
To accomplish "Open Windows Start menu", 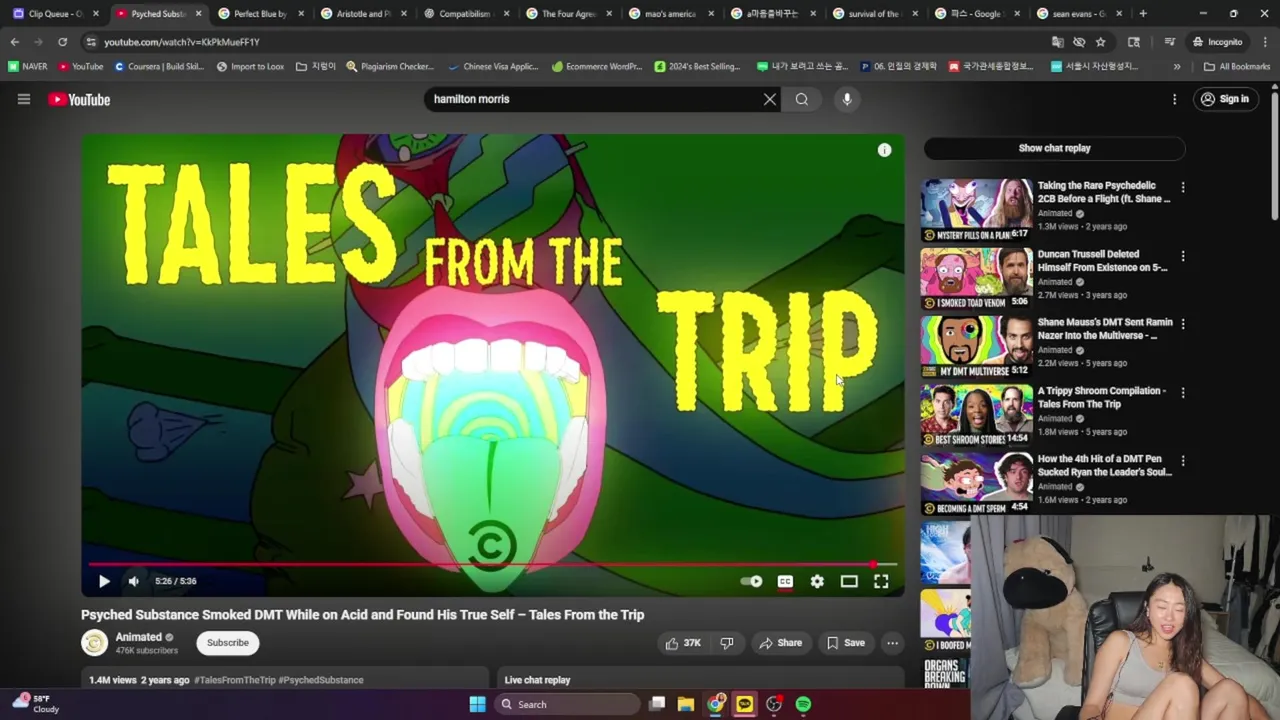I will [477, 704].
